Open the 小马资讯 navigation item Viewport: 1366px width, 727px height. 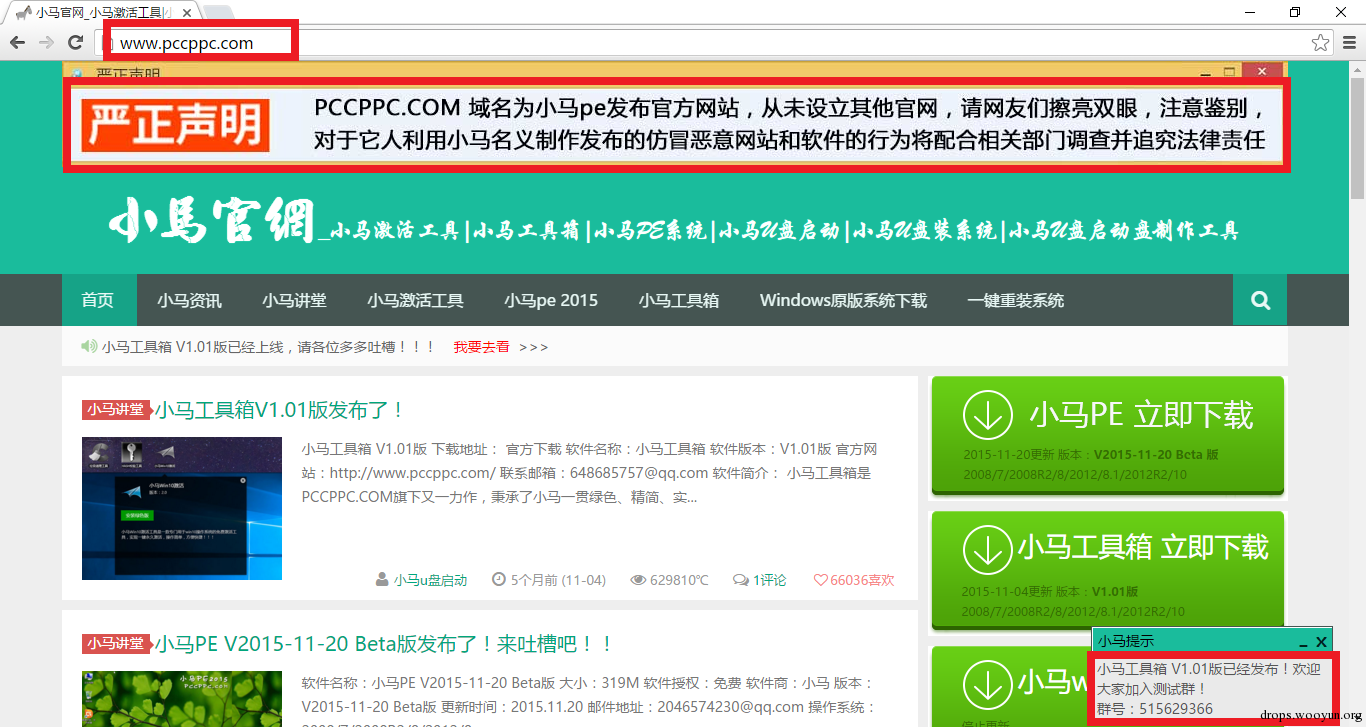click(189, 300)
